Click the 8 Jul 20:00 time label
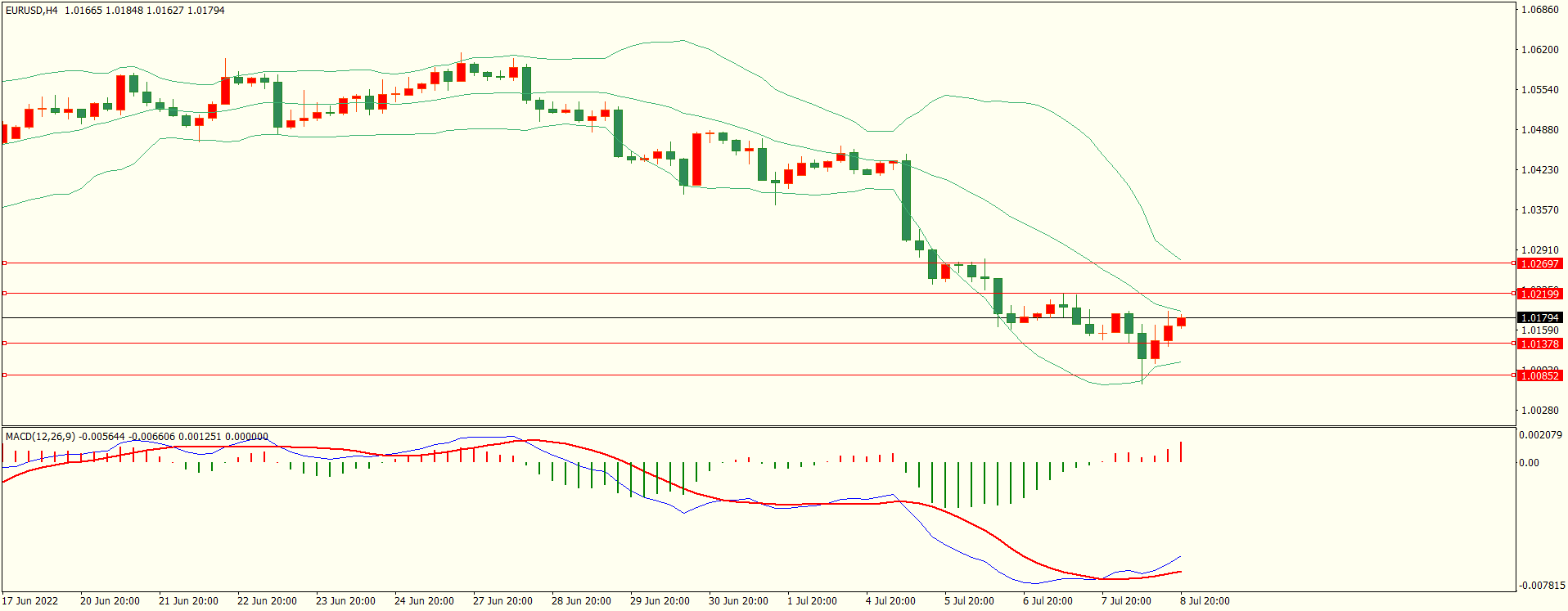 coord(1205,601)
